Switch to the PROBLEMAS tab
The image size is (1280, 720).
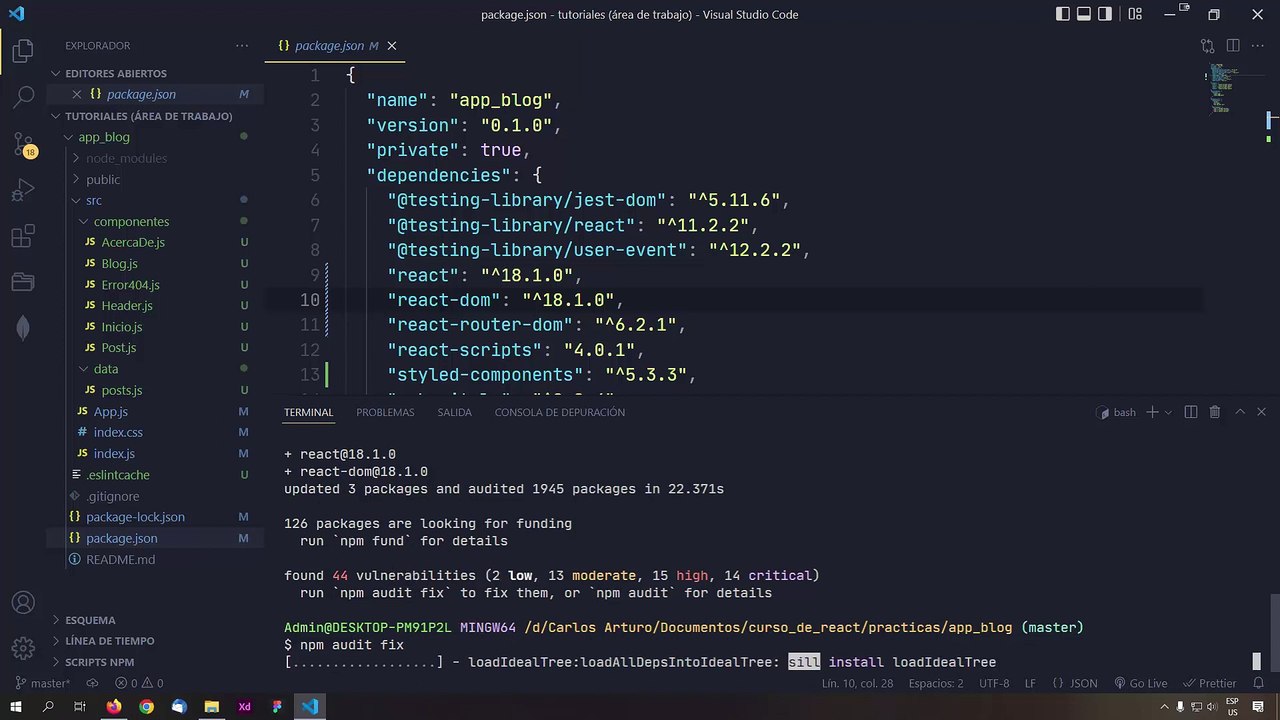pyautogui.click(x=385, y=412)
